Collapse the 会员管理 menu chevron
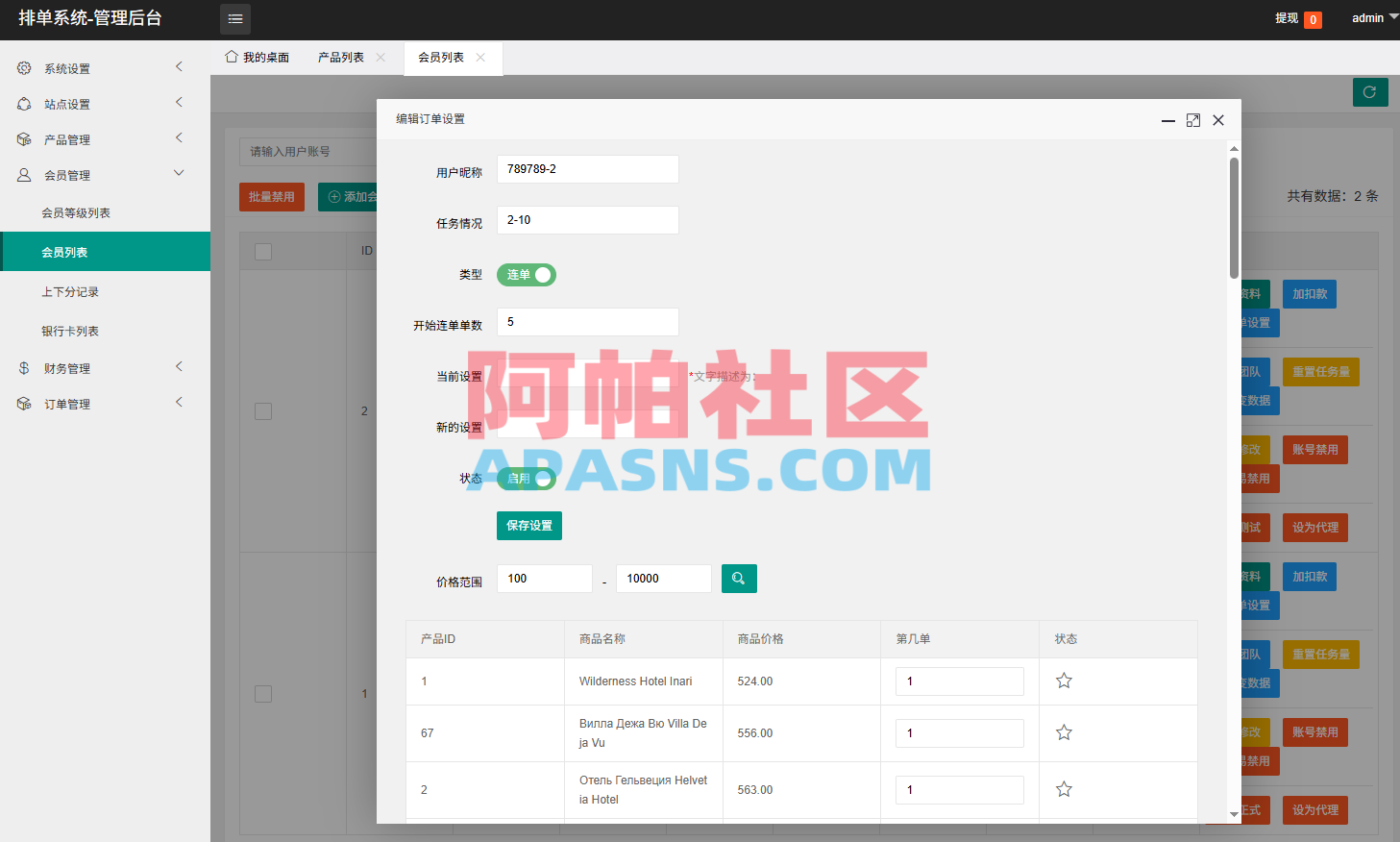The image size is (1400, 842). 179,173
